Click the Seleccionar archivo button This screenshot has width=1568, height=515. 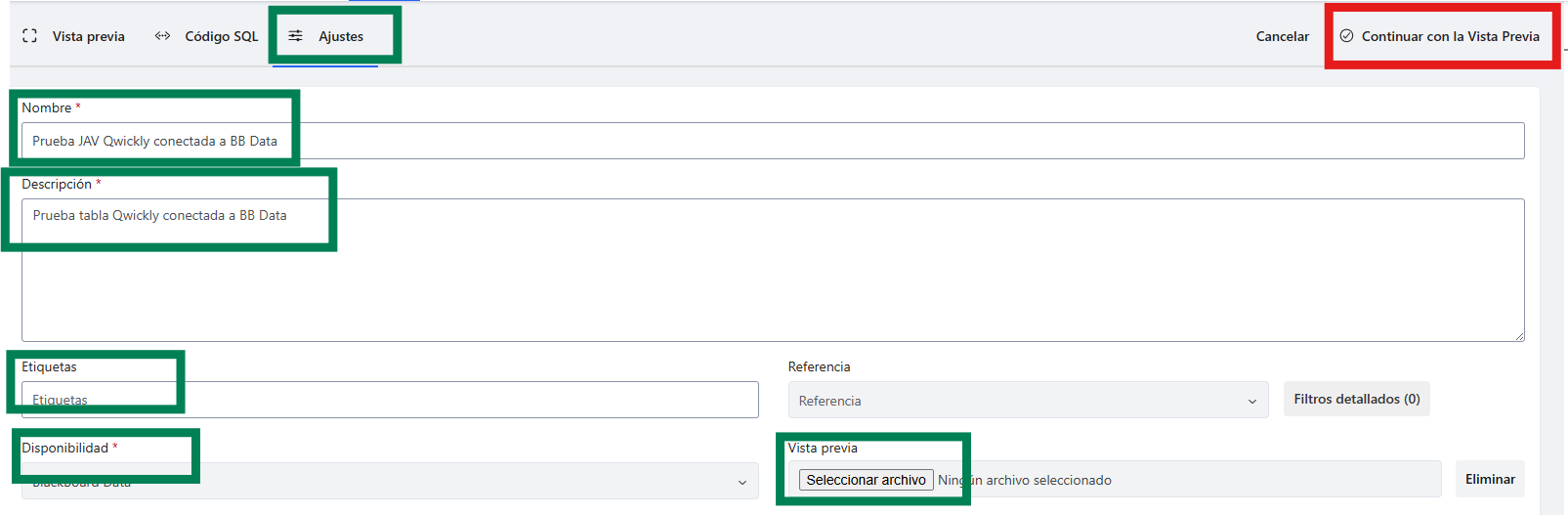coord(867,480)
